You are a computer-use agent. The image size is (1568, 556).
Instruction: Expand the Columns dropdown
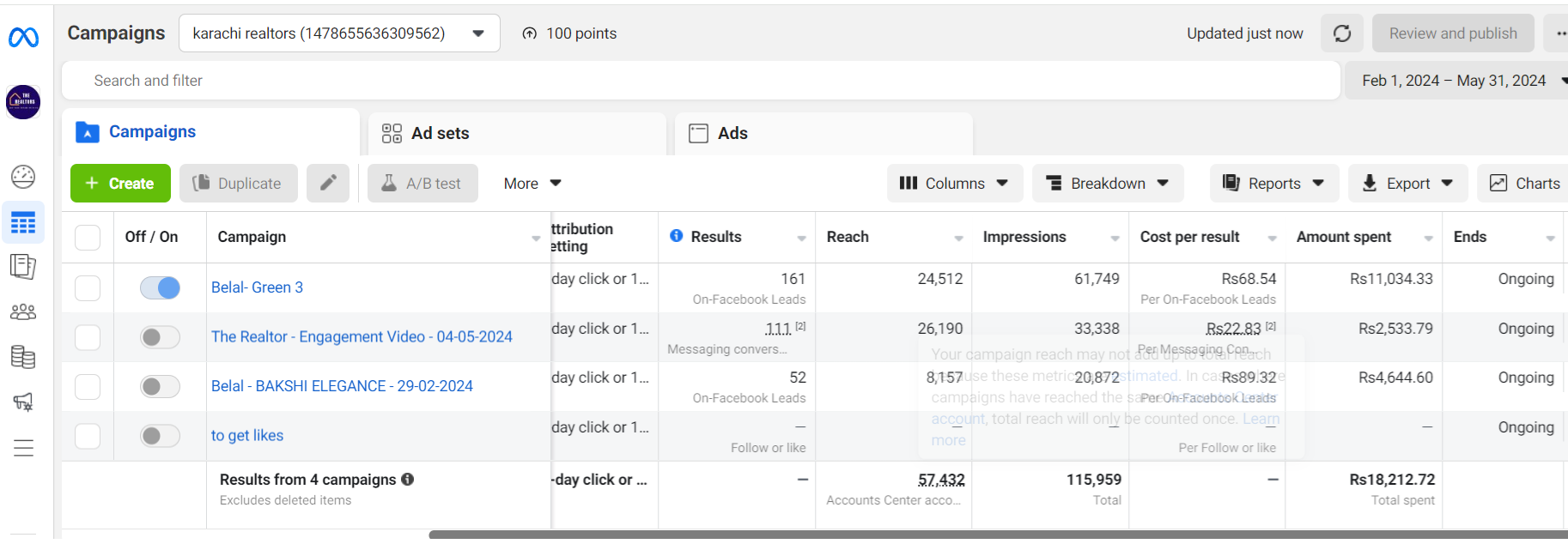pos(954,184)
